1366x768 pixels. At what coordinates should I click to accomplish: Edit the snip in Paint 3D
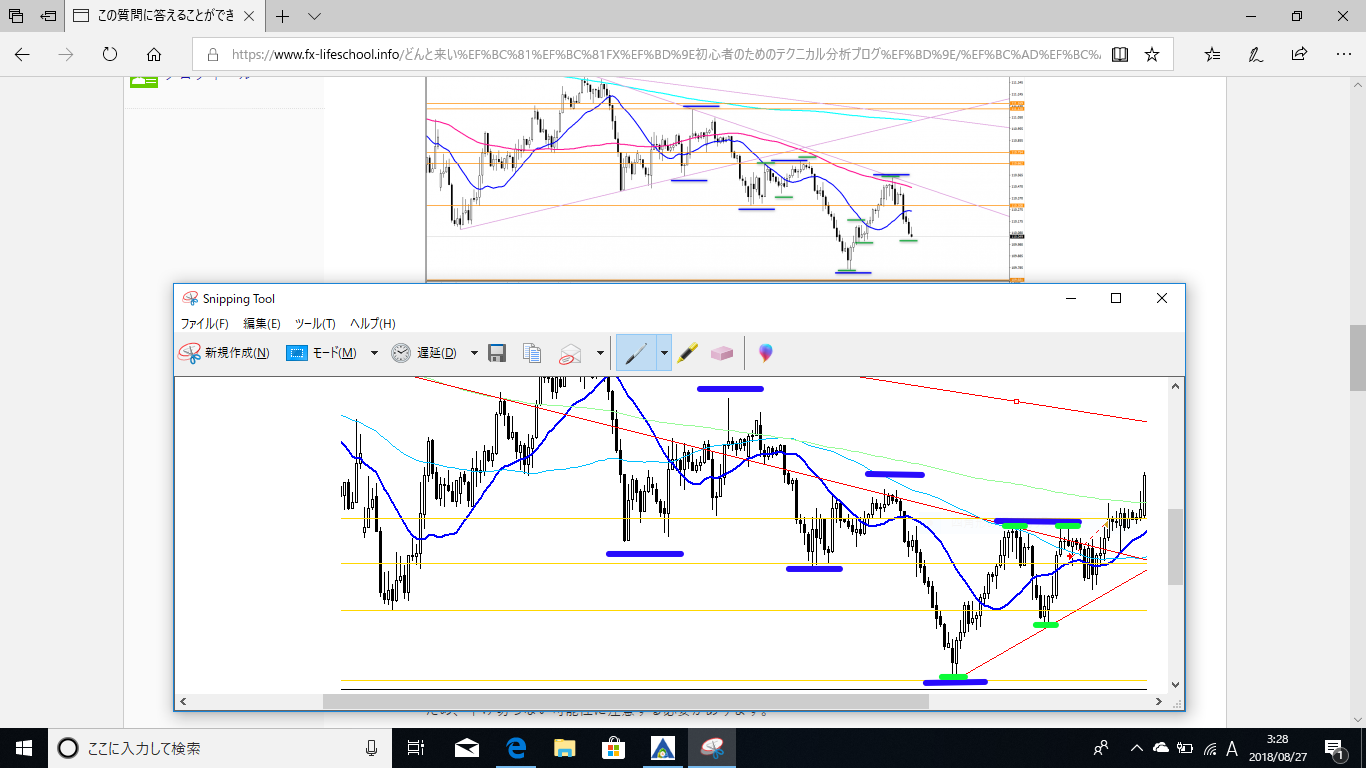click(765, 353)
